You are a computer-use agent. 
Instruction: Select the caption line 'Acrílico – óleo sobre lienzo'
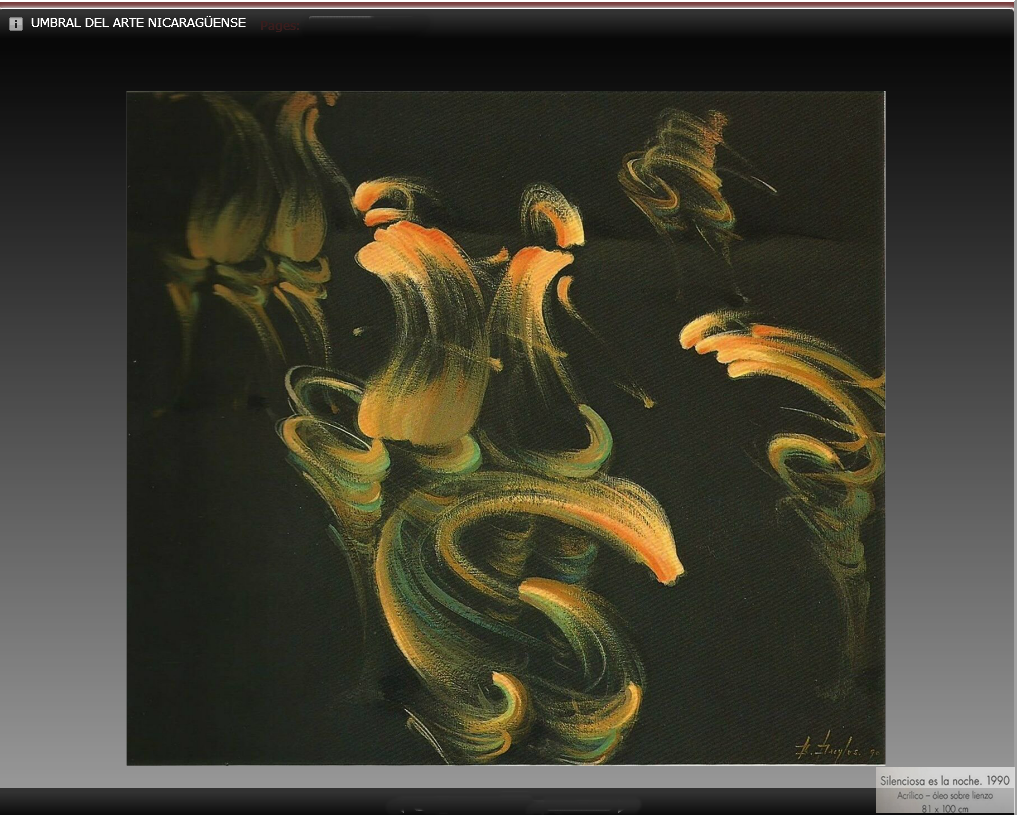944,796
